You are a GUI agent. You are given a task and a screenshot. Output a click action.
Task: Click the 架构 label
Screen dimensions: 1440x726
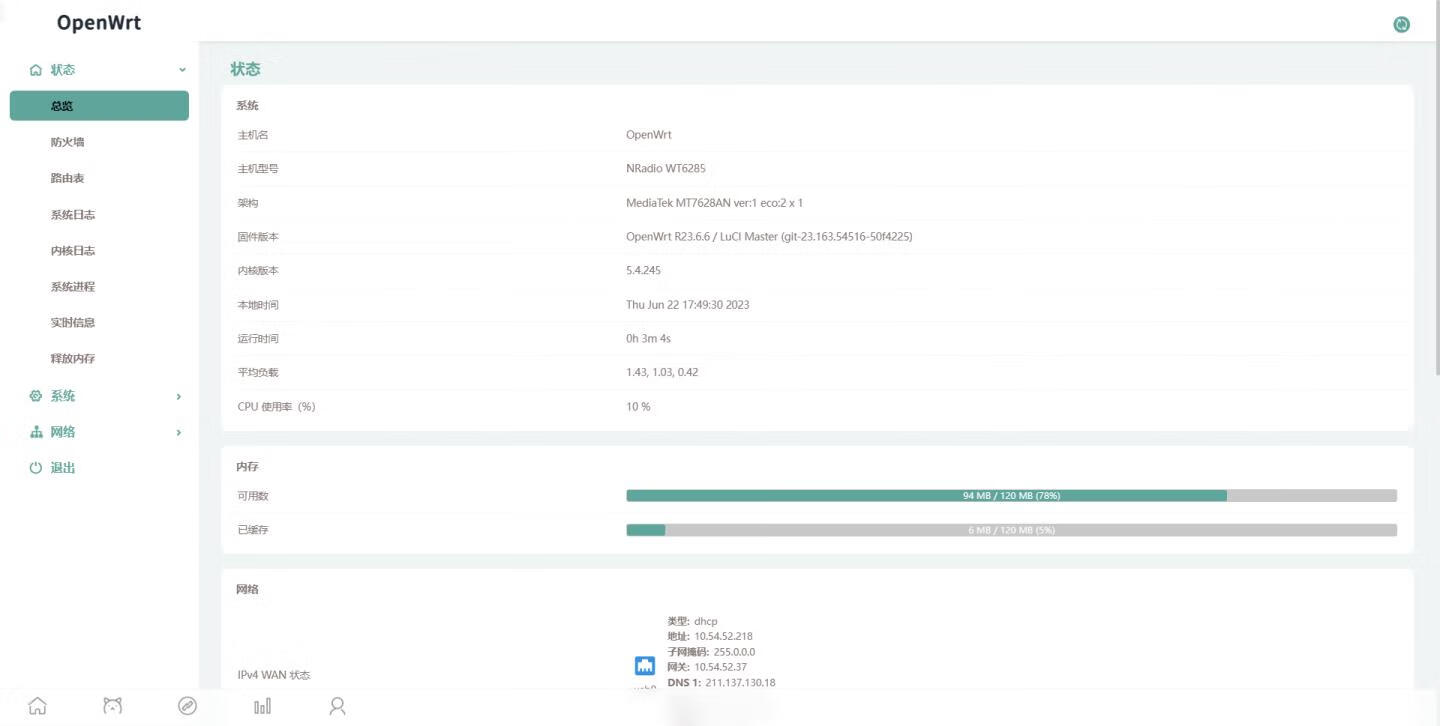(x=248, y=203)
